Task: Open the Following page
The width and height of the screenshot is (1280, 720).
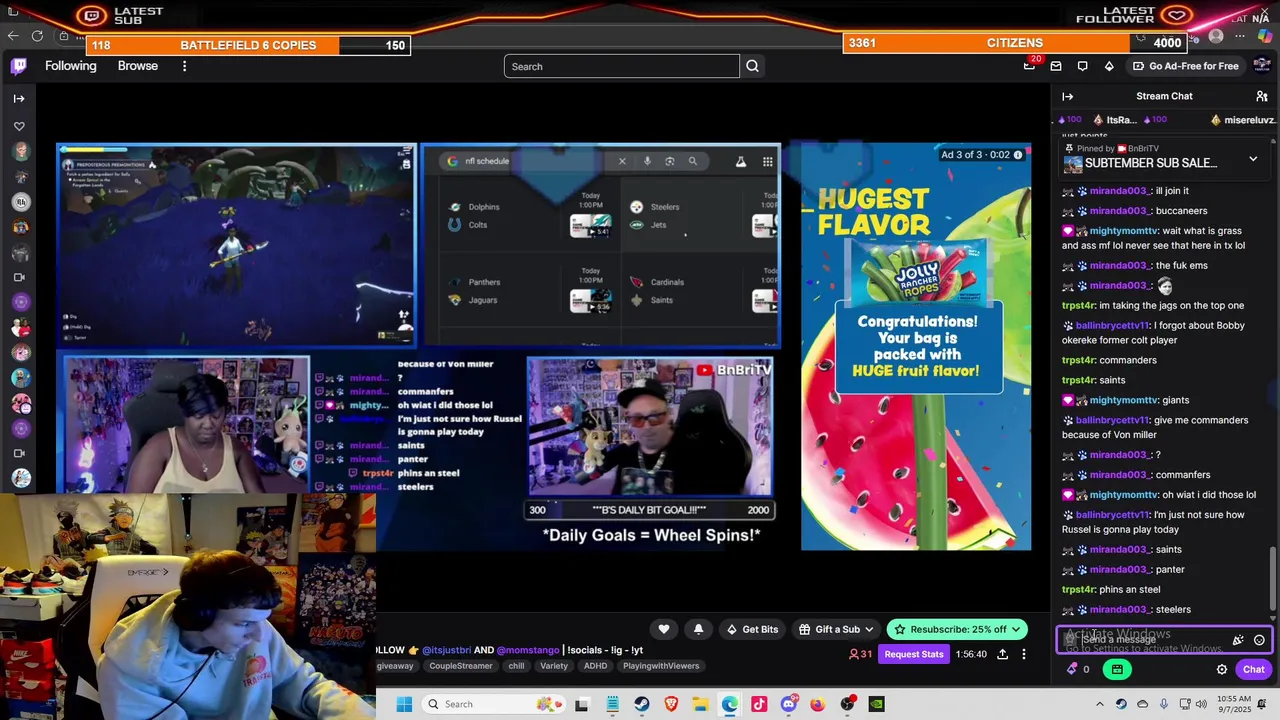Action: click(x=71, y=66)
